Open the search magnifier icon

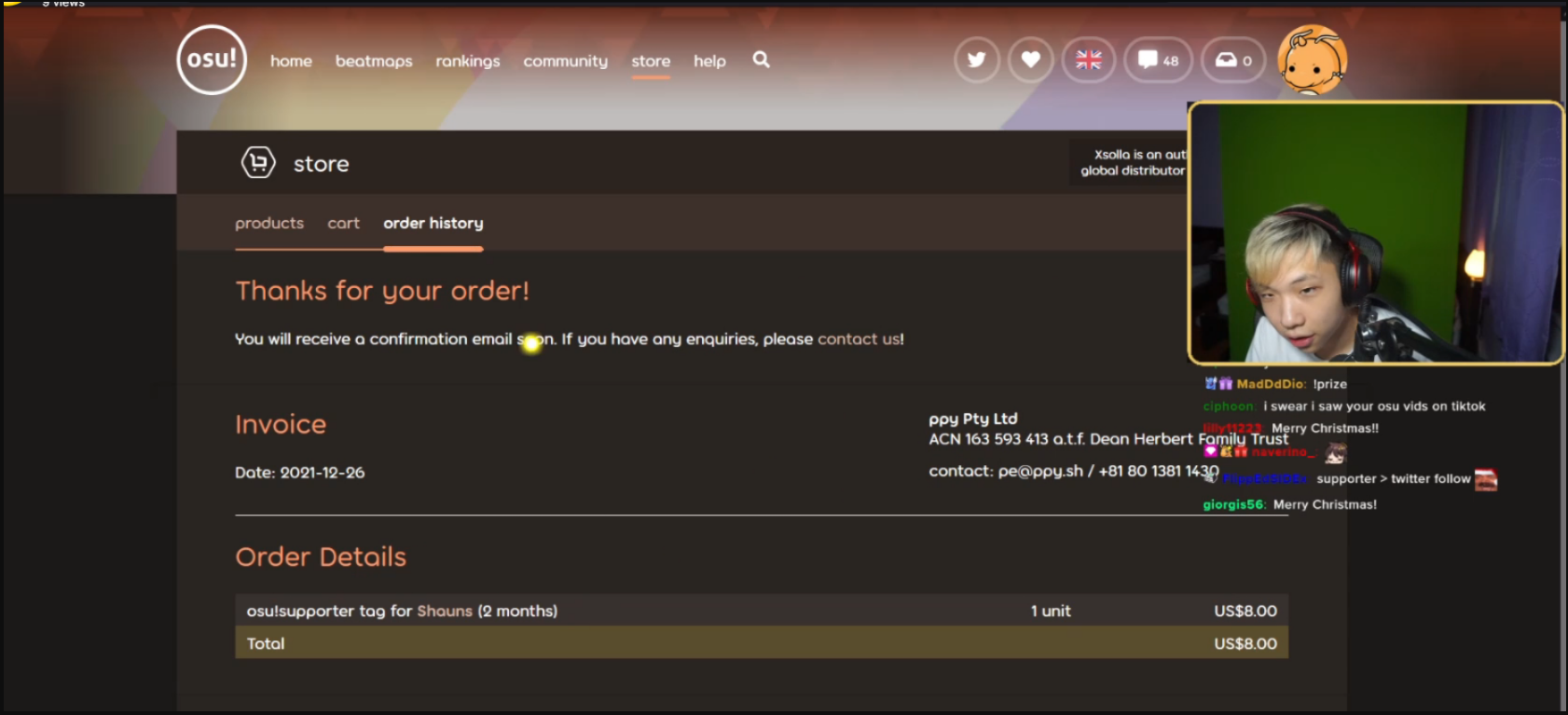[762, 60]
